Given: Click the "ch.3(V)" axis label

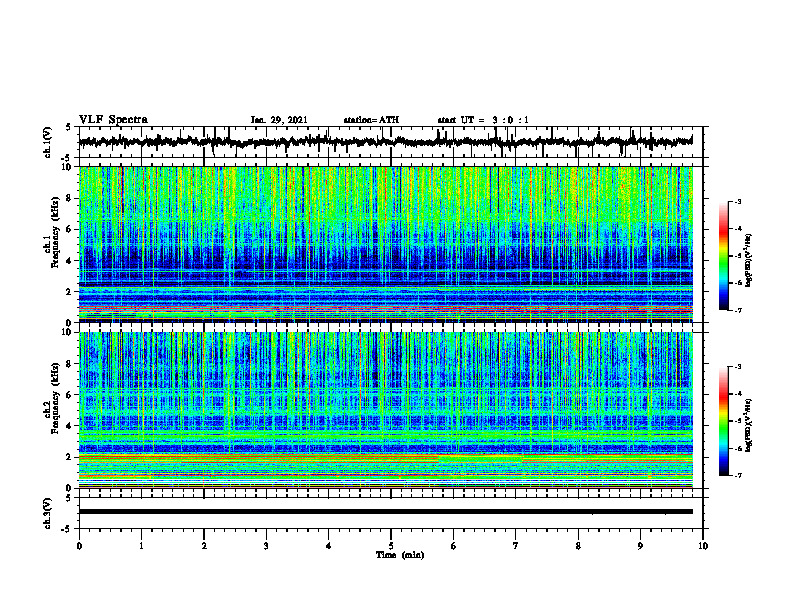Looking at the screenshot, I should coord(48,514).
